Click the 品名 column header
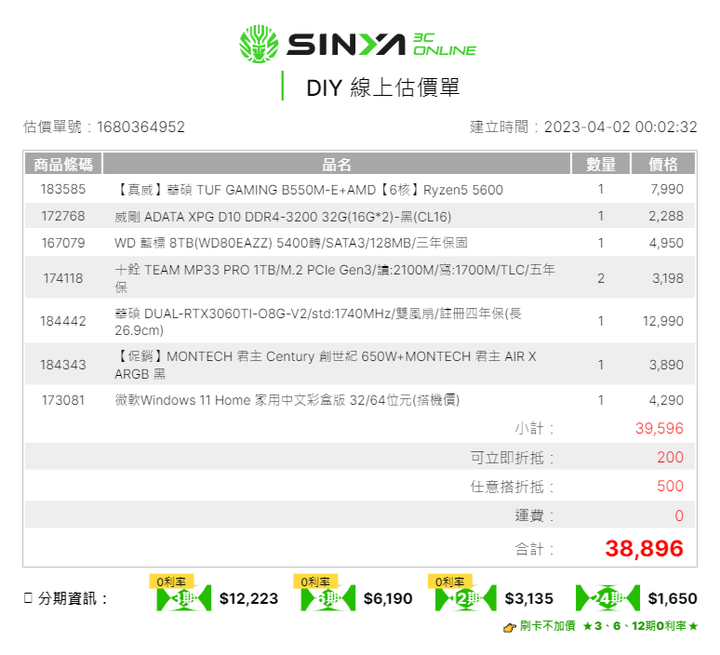Screen dimensions: 720x655 click(x=337, y=164)
